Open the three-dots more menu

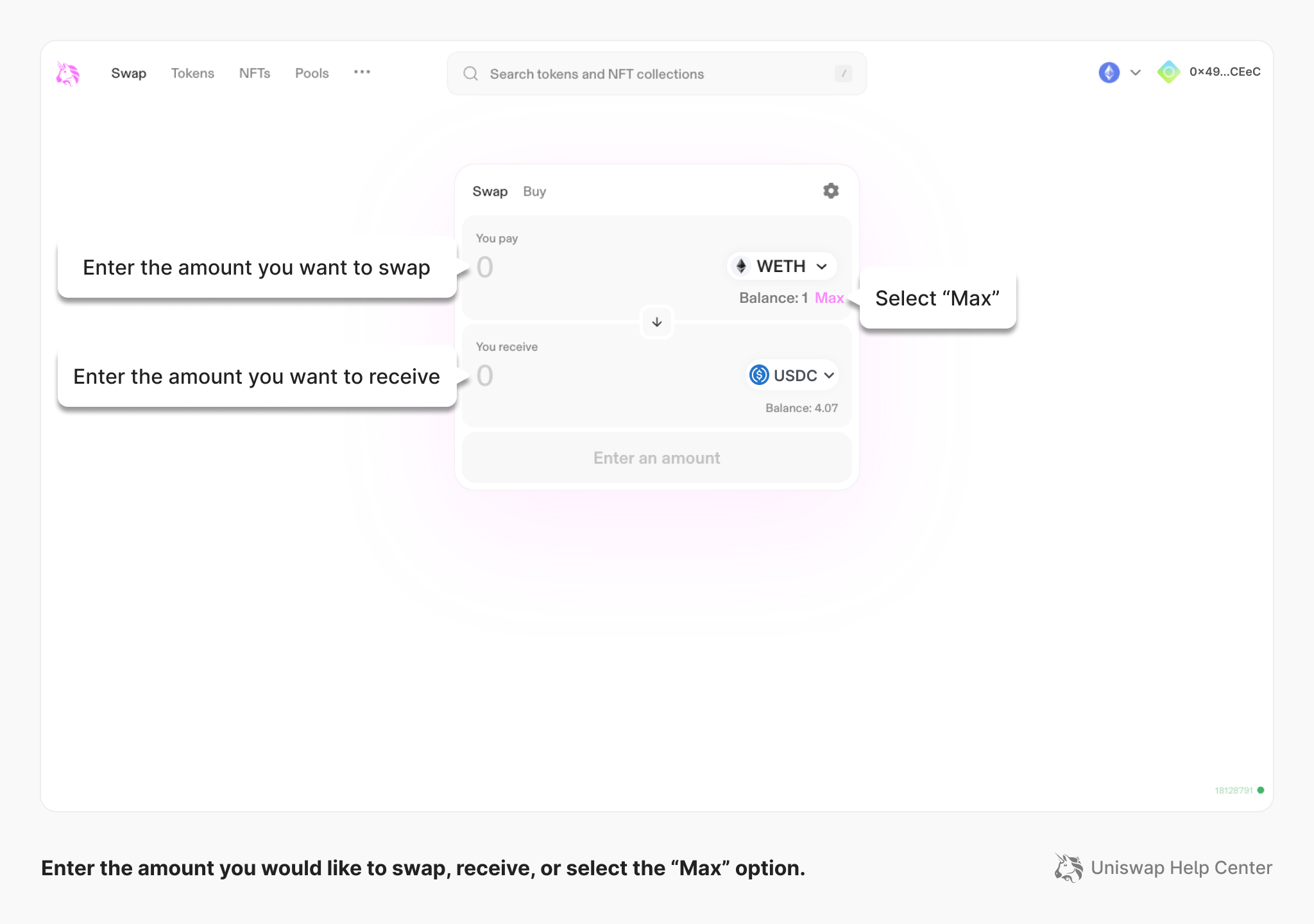point(362,72)
